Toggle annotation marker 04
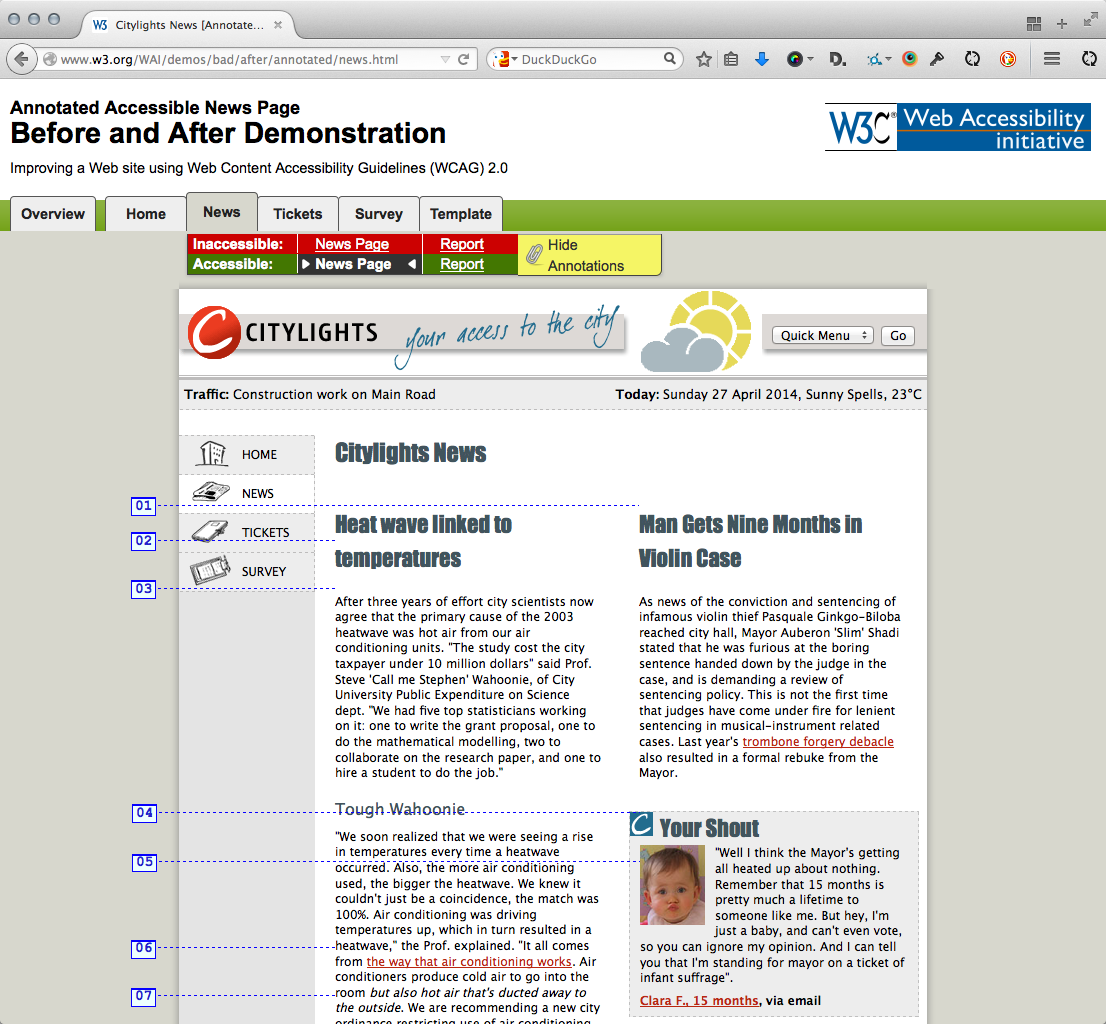 click(x=143, y=813)
